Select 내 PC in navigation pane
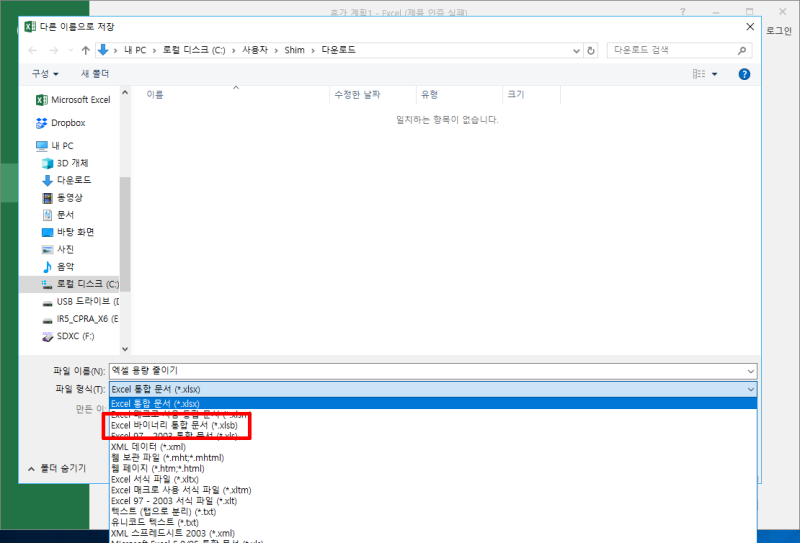The image size is (800, 543). pos(55,145)
